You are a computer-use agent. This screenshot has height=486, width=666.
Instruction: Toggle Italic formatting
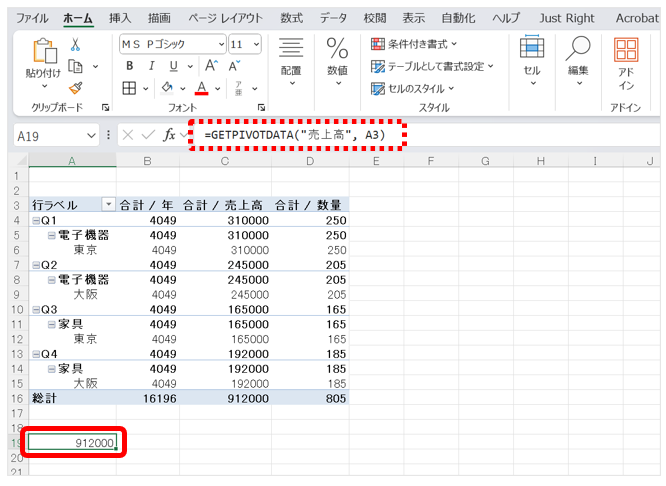tap(151, 66)
